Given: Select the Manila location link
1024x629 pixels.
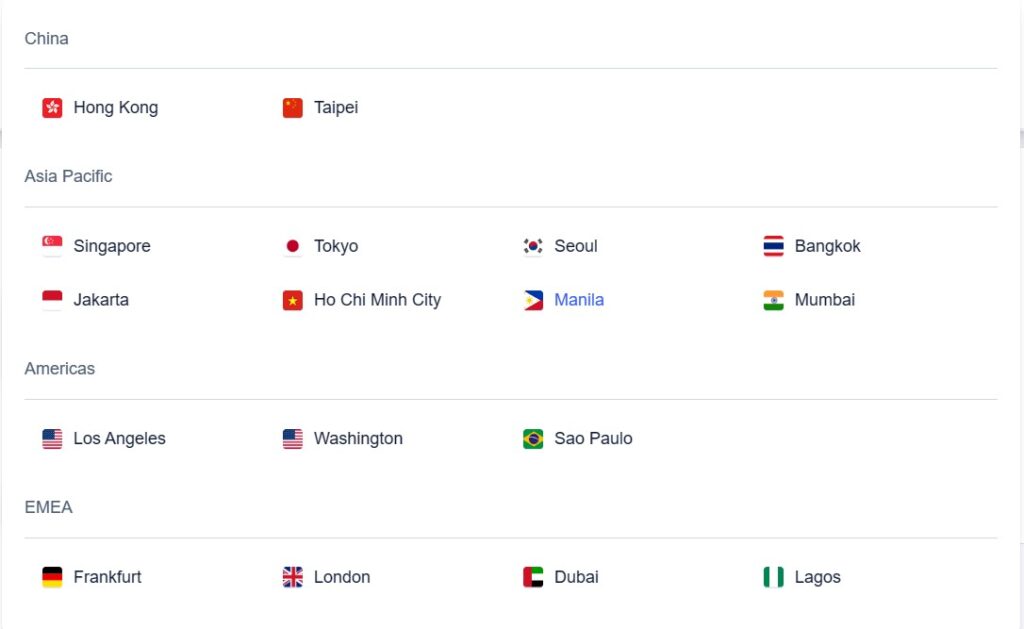Looking at the screenshot, I should [x=579, y=300].
